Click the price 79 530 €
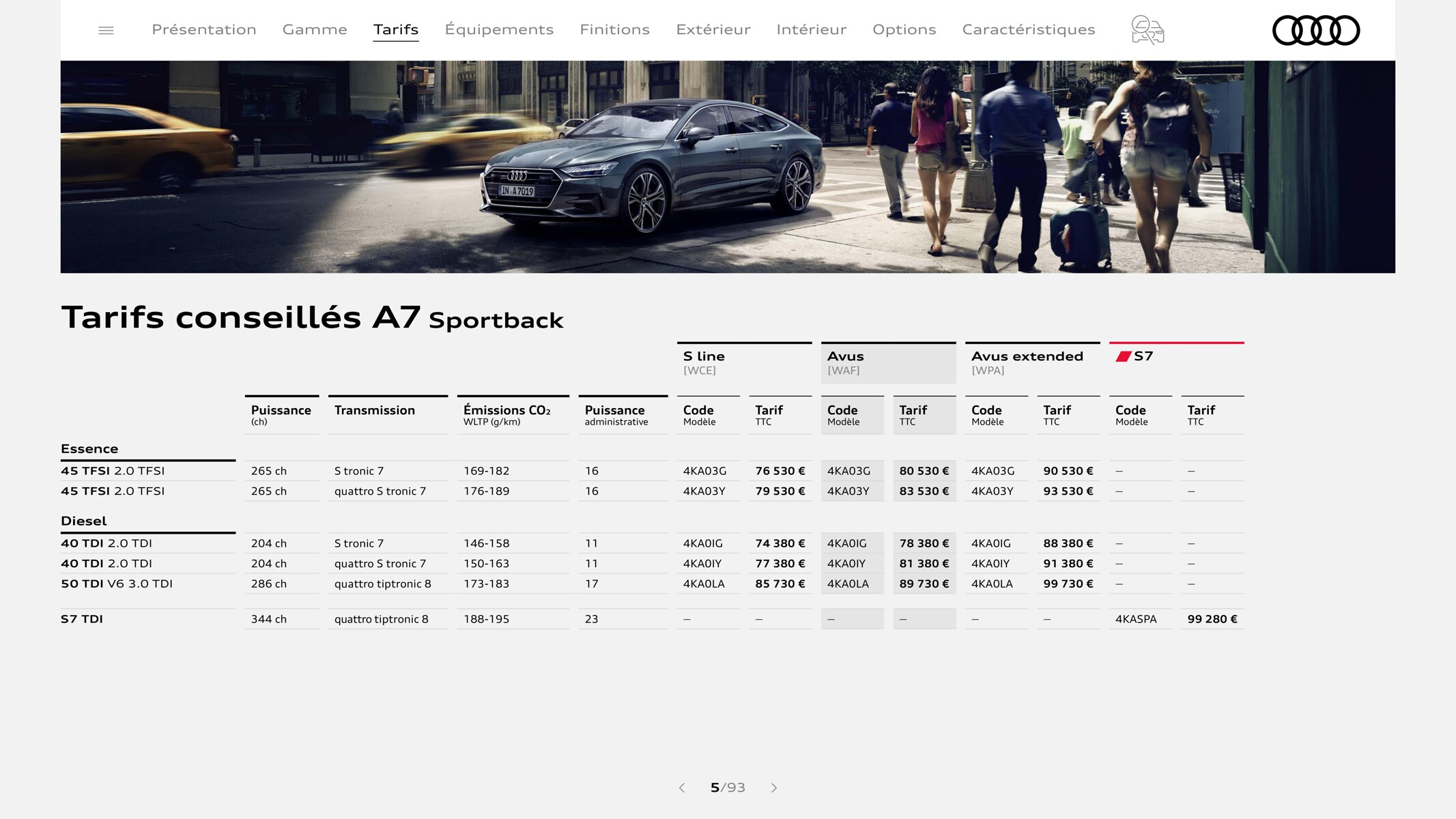The height and width of the screenshot is (819, 1456). [780, 491]
